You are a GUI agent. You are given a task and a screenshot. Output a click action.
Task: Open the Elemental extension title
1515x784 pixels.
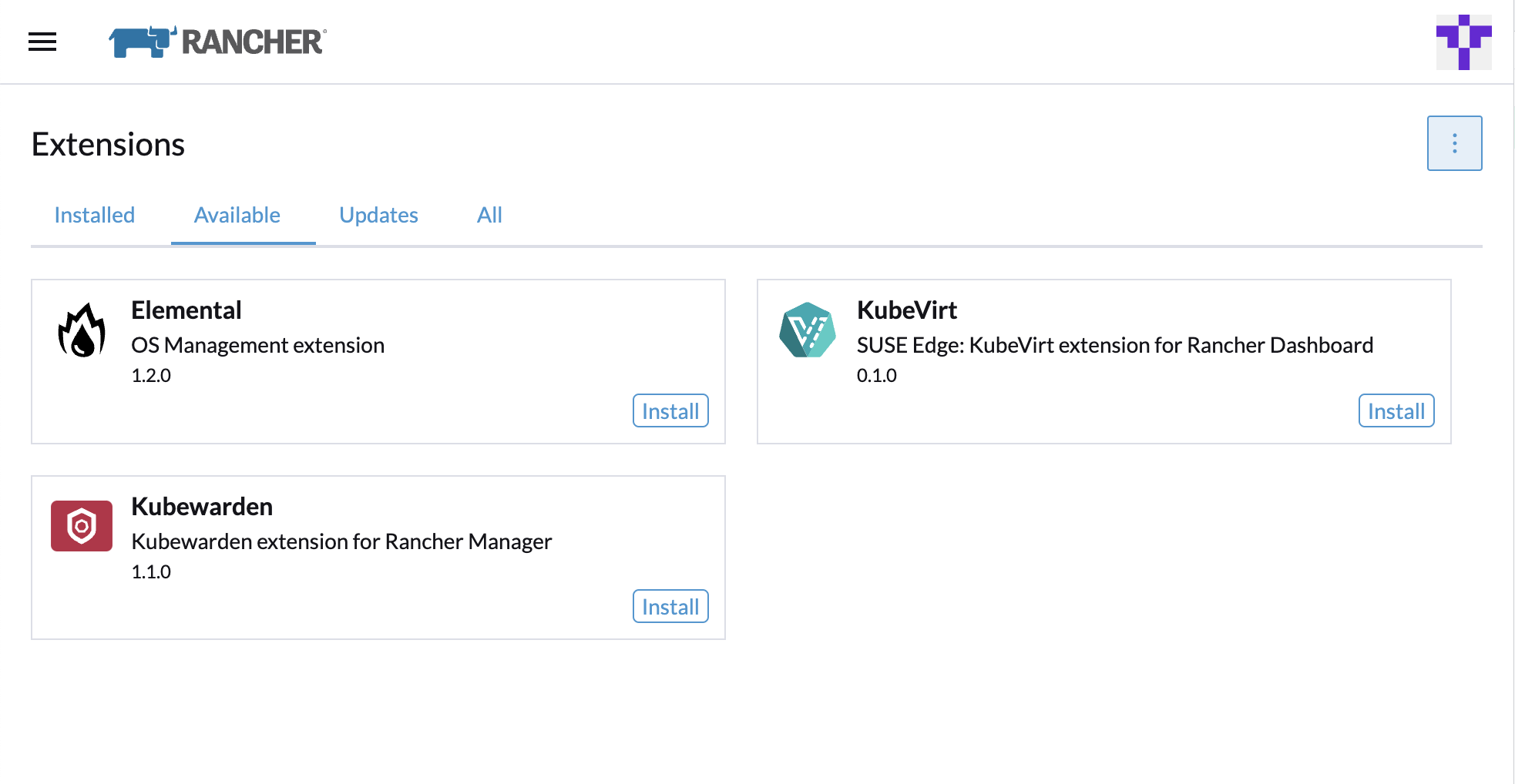point(186,310)
